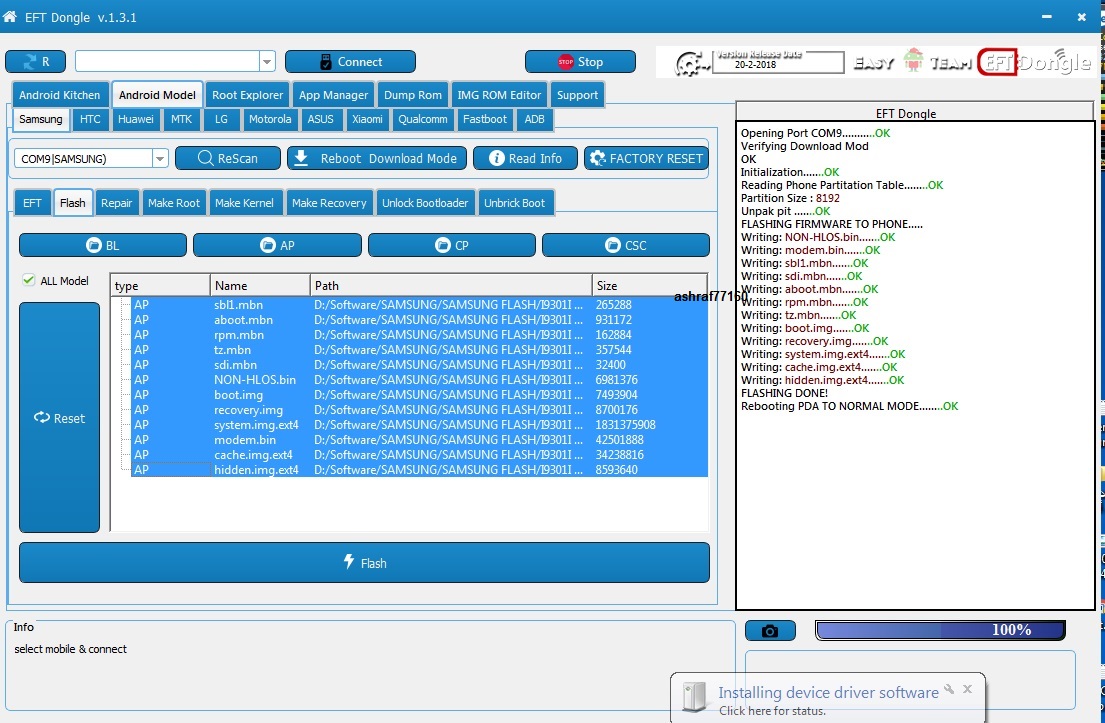The image size is (1105, 723).
Task: Open the Unbrick Boot sub-tab
Action: click(514, 203)
